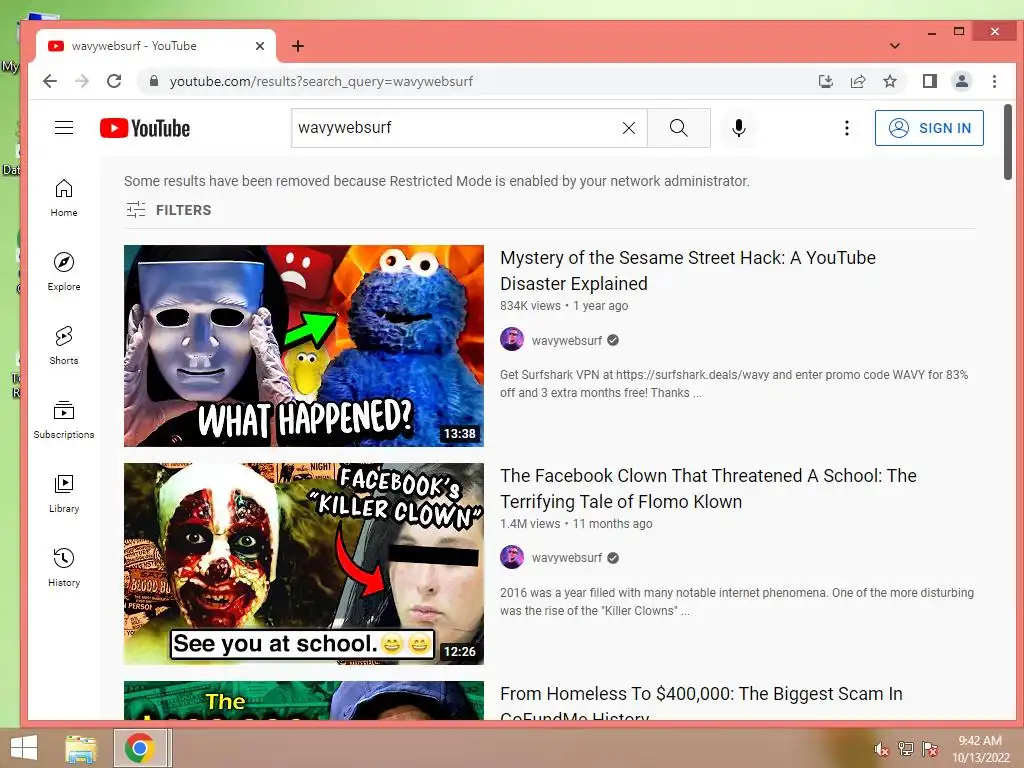The height and width of the screenshot is (768, 1024).
Task: Click the Action Center flag icon in tray
Action: click(x=930, y=749)
